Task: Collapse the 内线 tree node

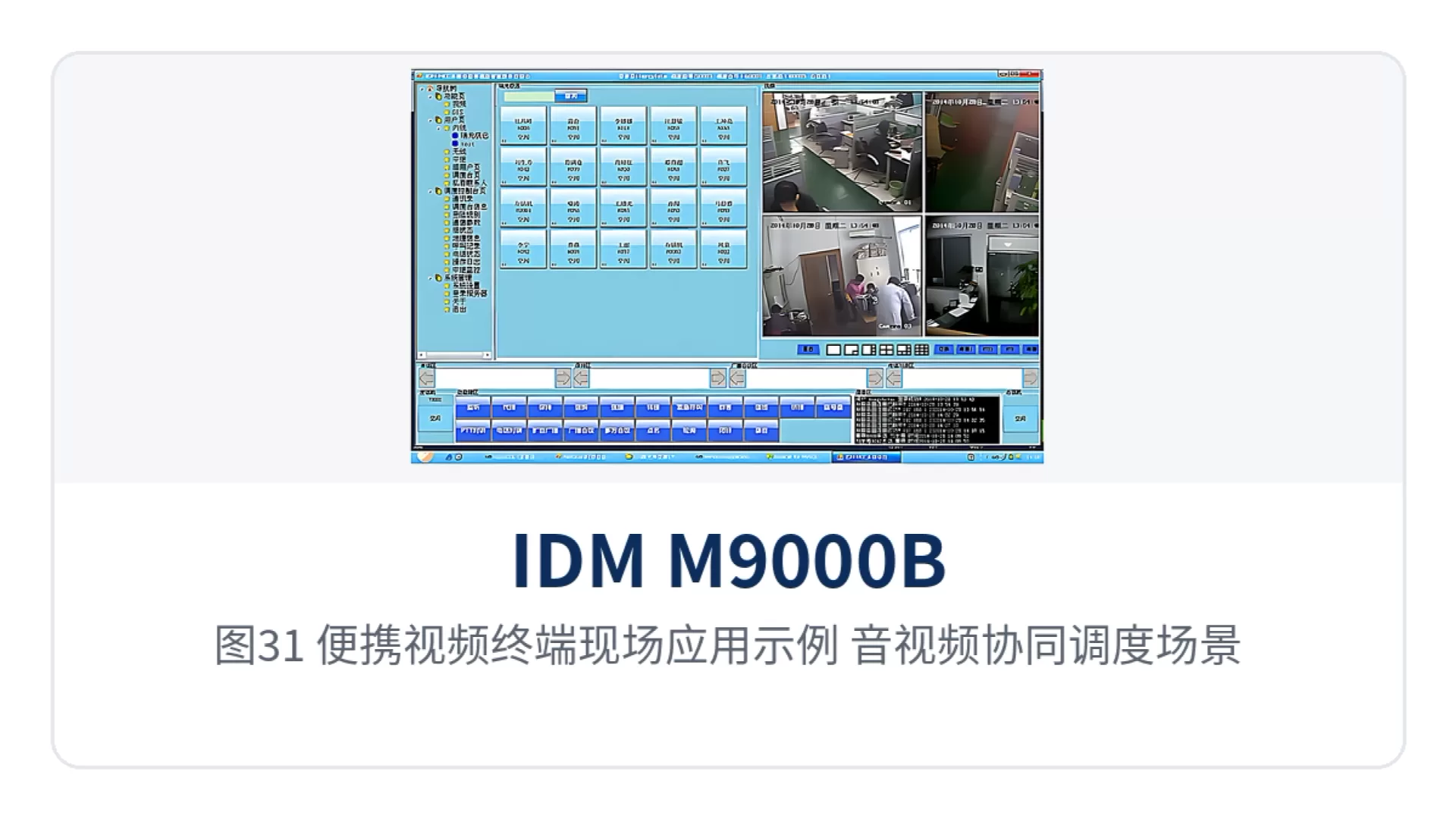Action: tap(438, 128)
